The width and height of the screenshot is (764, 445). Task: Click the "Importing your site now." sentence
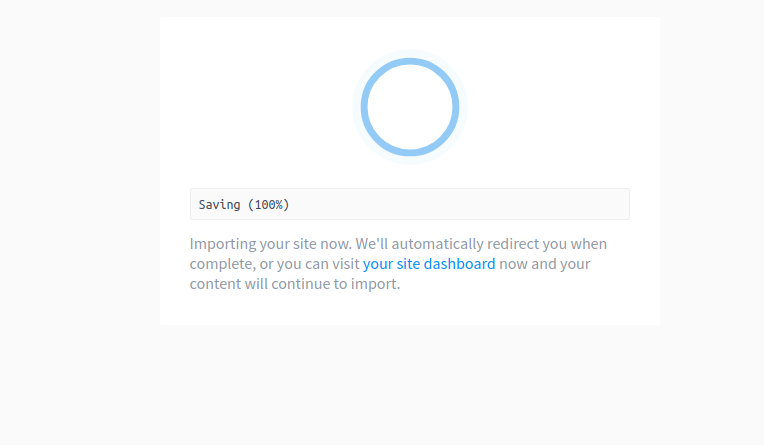270,244
